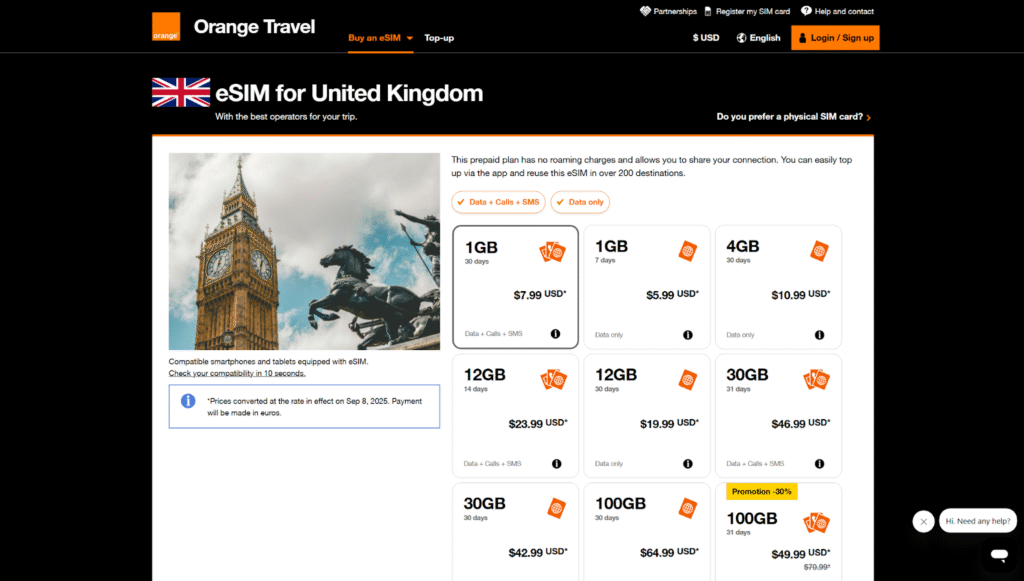Viewport: 1024px width, 581px height.
Task: Open 'Check your compatibility in 10 seconds' link
Action: [x=237, y=373]
